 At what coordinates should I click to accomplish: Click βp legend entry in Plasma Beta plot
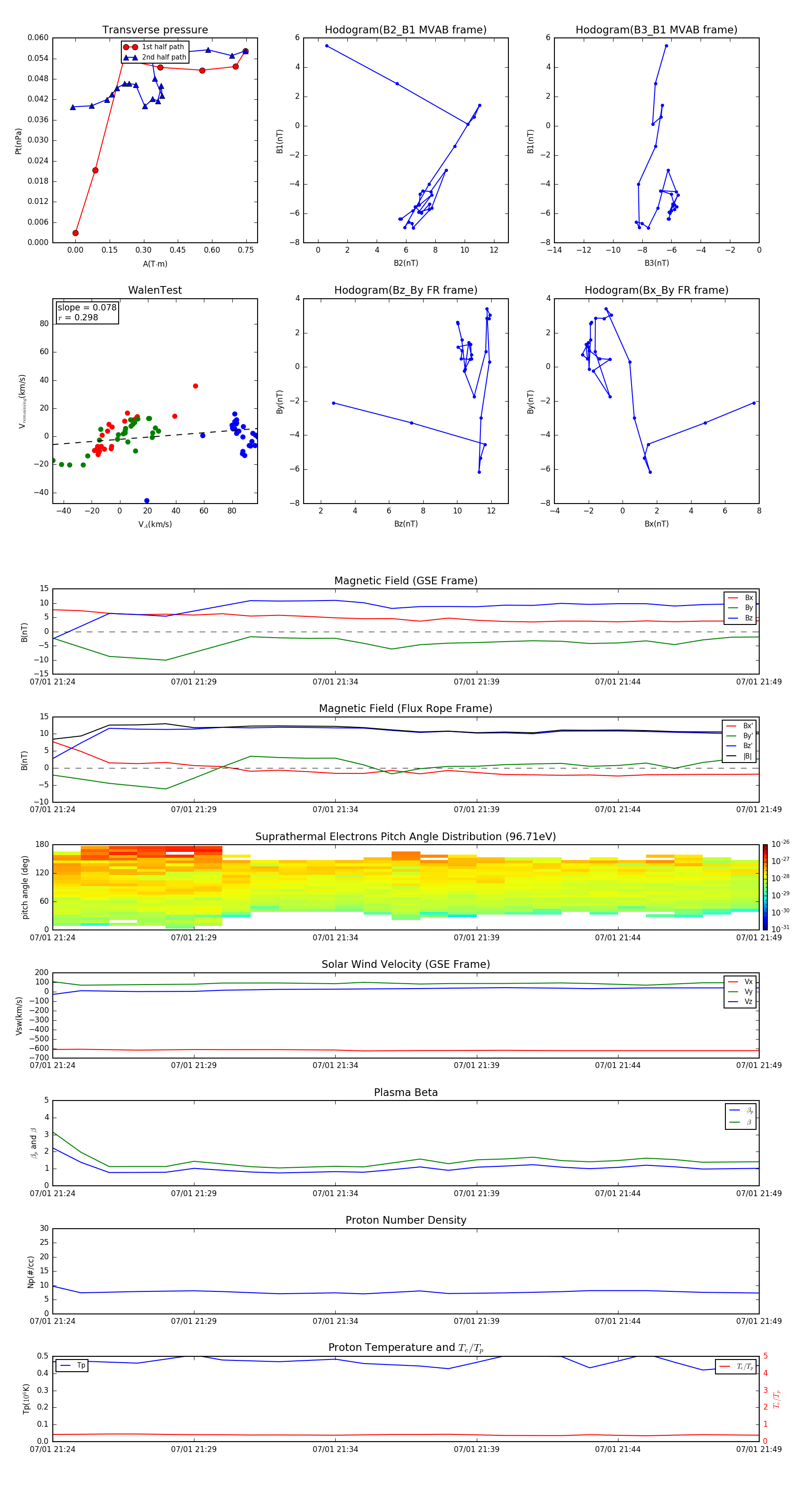point(740,1110)
